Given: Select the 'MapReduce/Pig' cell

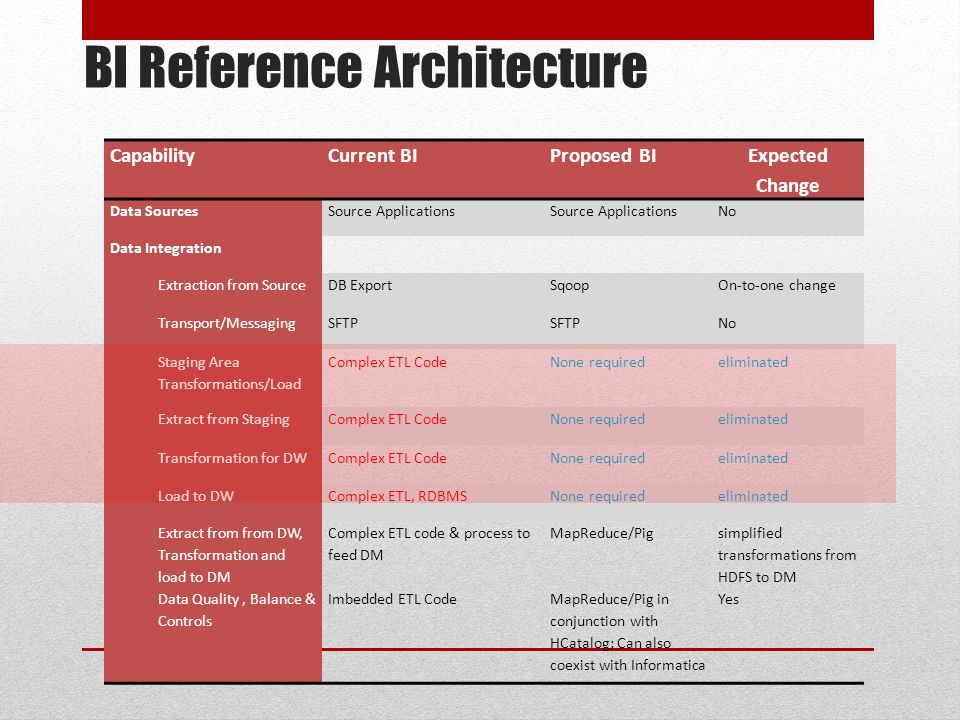Looking at the screenshot, I should (x=601, y=533).
